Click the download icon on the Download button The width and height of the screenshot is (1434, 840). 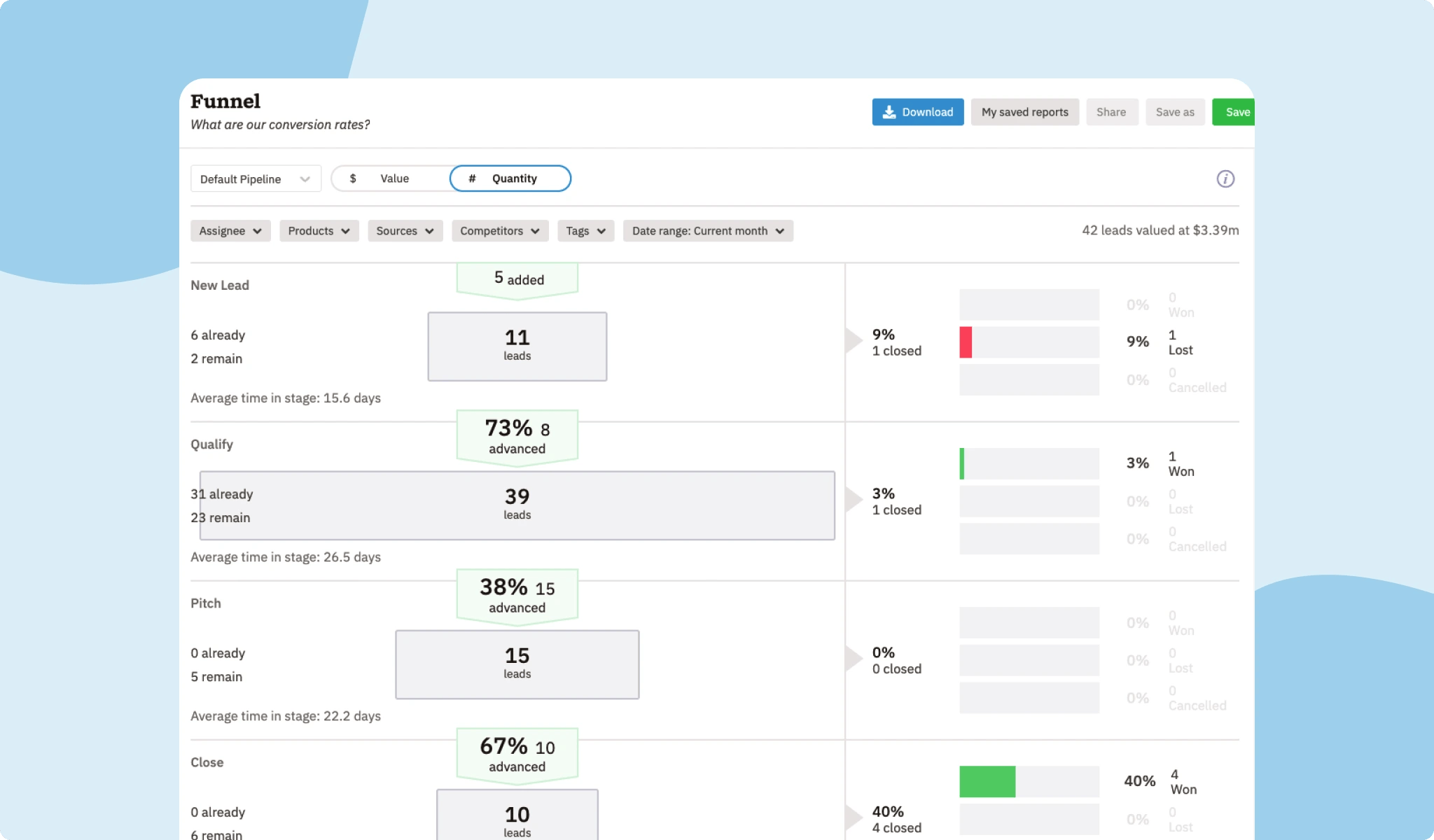[x=890, y=112]
